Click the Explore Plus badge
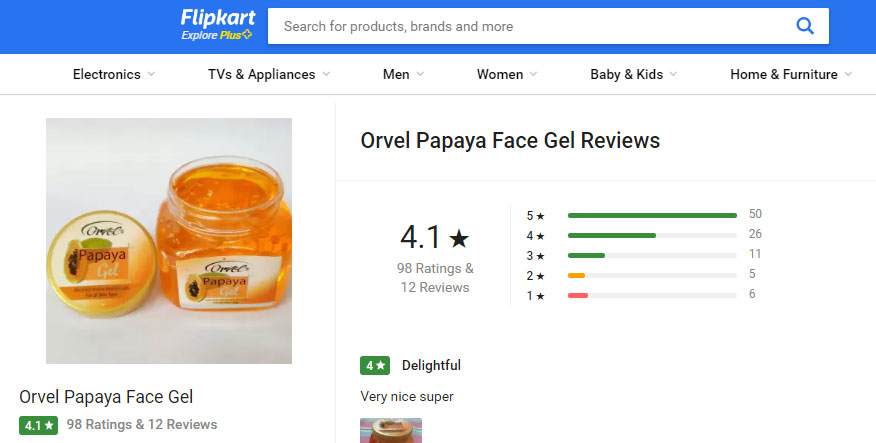 pos(217,35)
